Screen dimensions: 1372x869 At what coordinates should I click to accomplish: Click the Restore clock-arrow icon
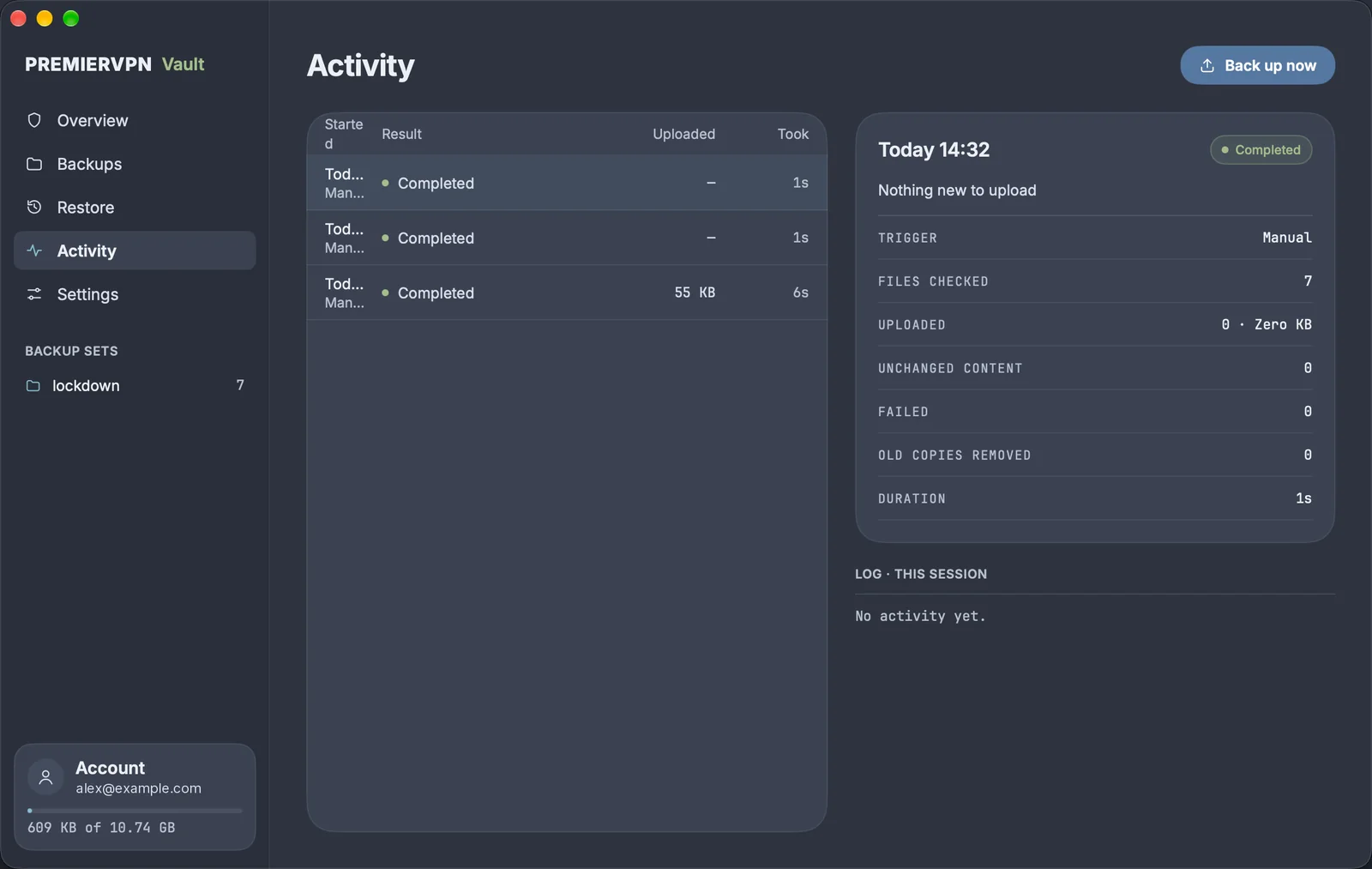coord(34,207)
